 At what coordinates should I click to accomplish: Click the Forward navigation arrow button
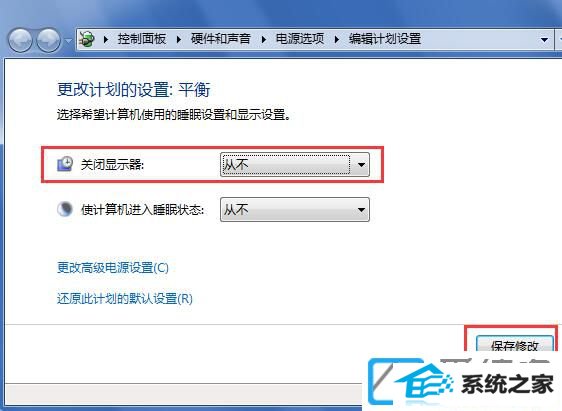pyautogui.click(x=49, y=39)
